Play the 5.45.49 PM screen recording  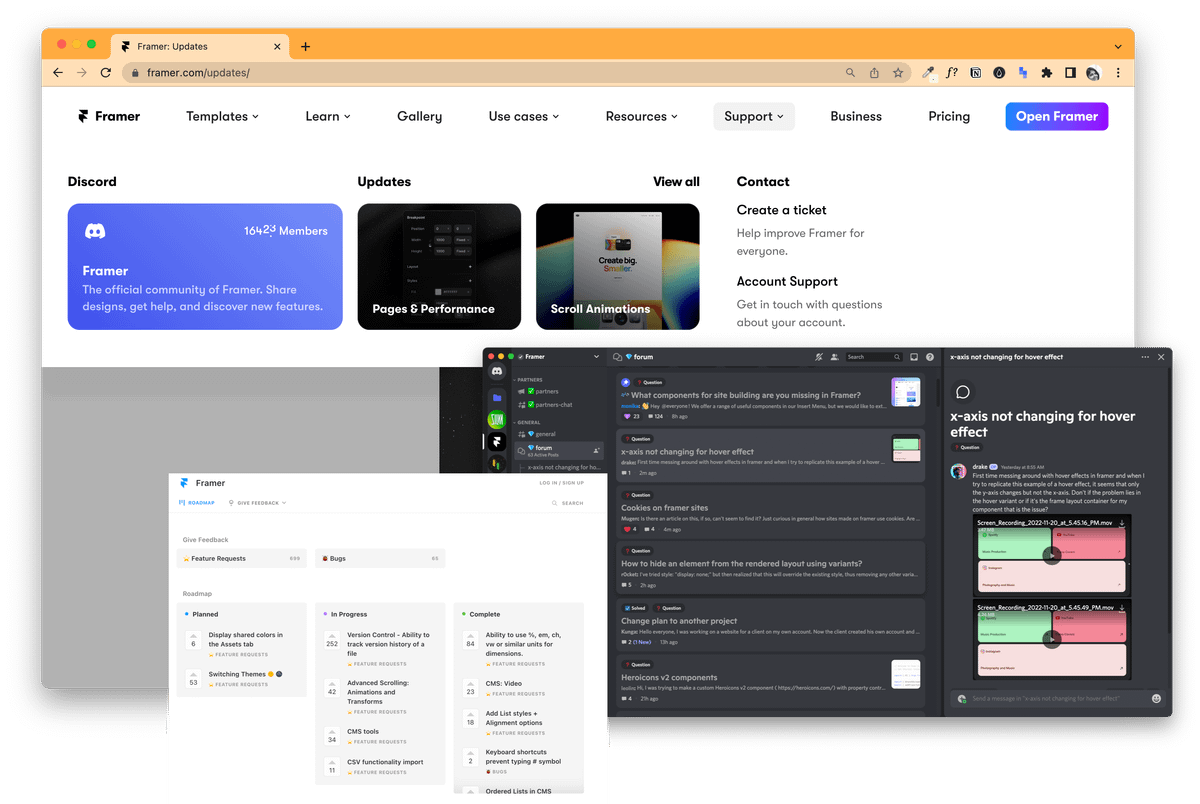1051,638
